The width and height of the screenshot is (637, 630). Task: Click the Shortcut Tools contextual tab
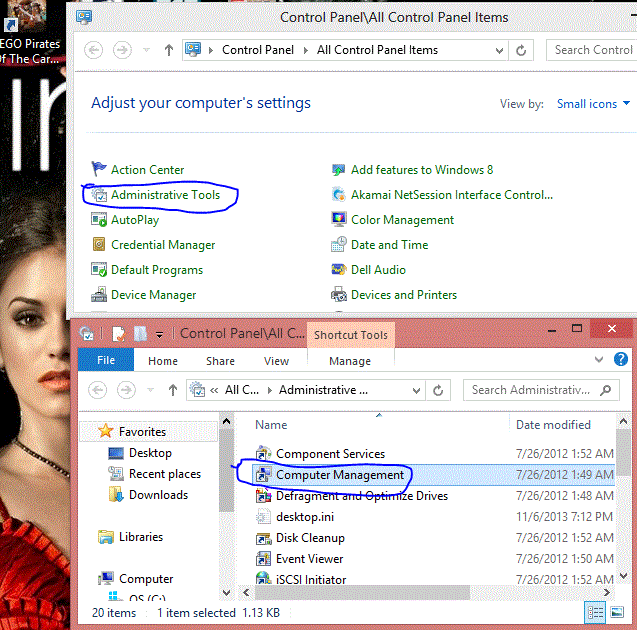351,335
